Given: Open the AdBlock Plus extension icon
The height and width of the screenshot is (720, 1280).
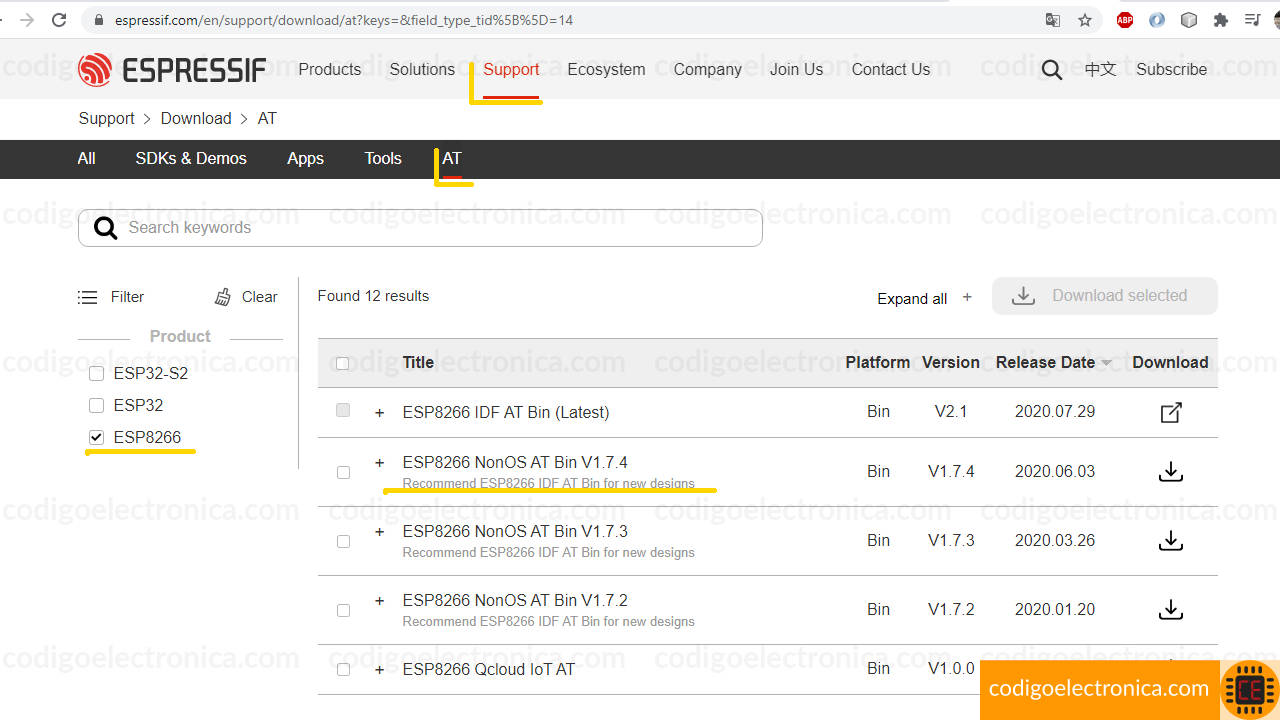Looking at the screenshot, I should [x=1125, y=20].
